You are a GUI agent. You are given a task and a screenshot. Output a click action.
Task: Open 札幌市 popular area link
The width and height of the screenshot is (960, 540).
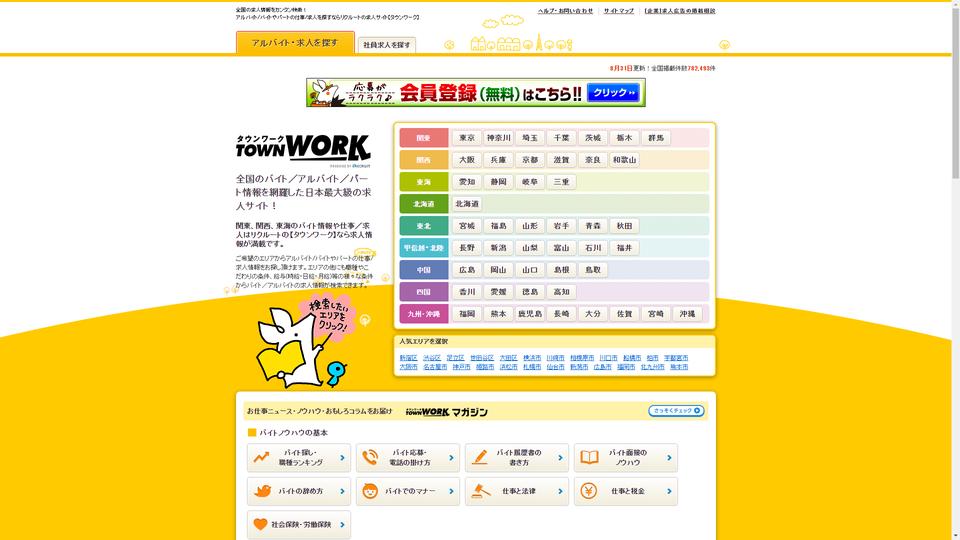click(x=532, y=367)
